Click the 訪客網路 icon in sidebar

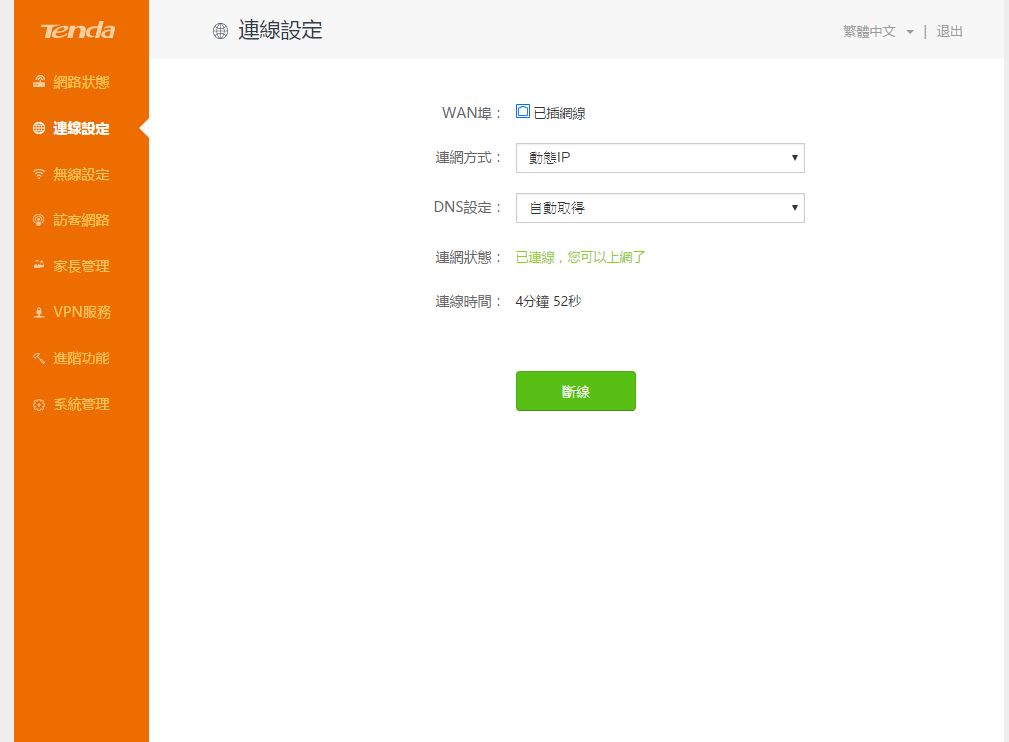[x=39, y=220]
